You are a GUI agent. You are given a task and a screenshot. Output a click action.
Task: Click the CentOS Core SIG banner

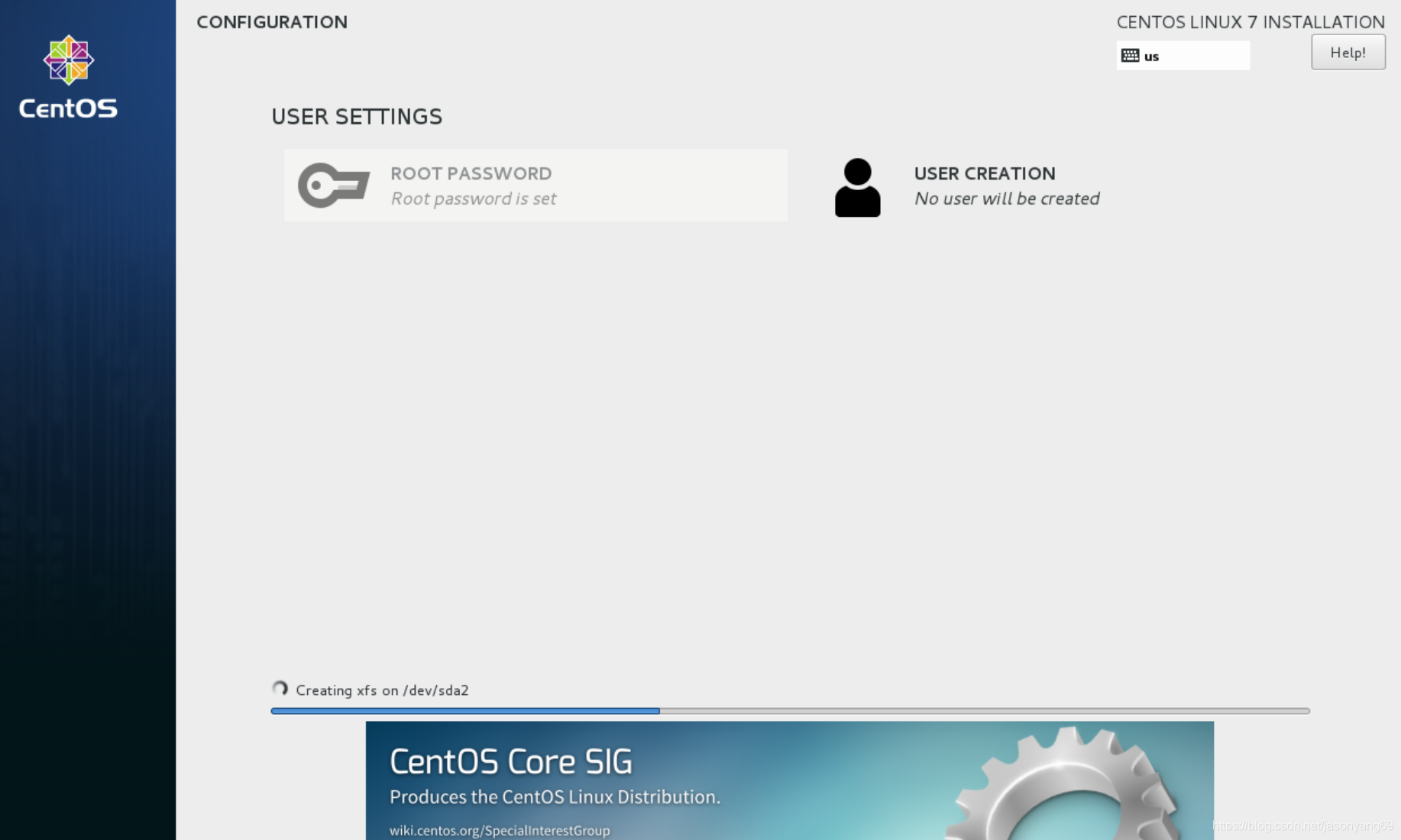point(789,780)
